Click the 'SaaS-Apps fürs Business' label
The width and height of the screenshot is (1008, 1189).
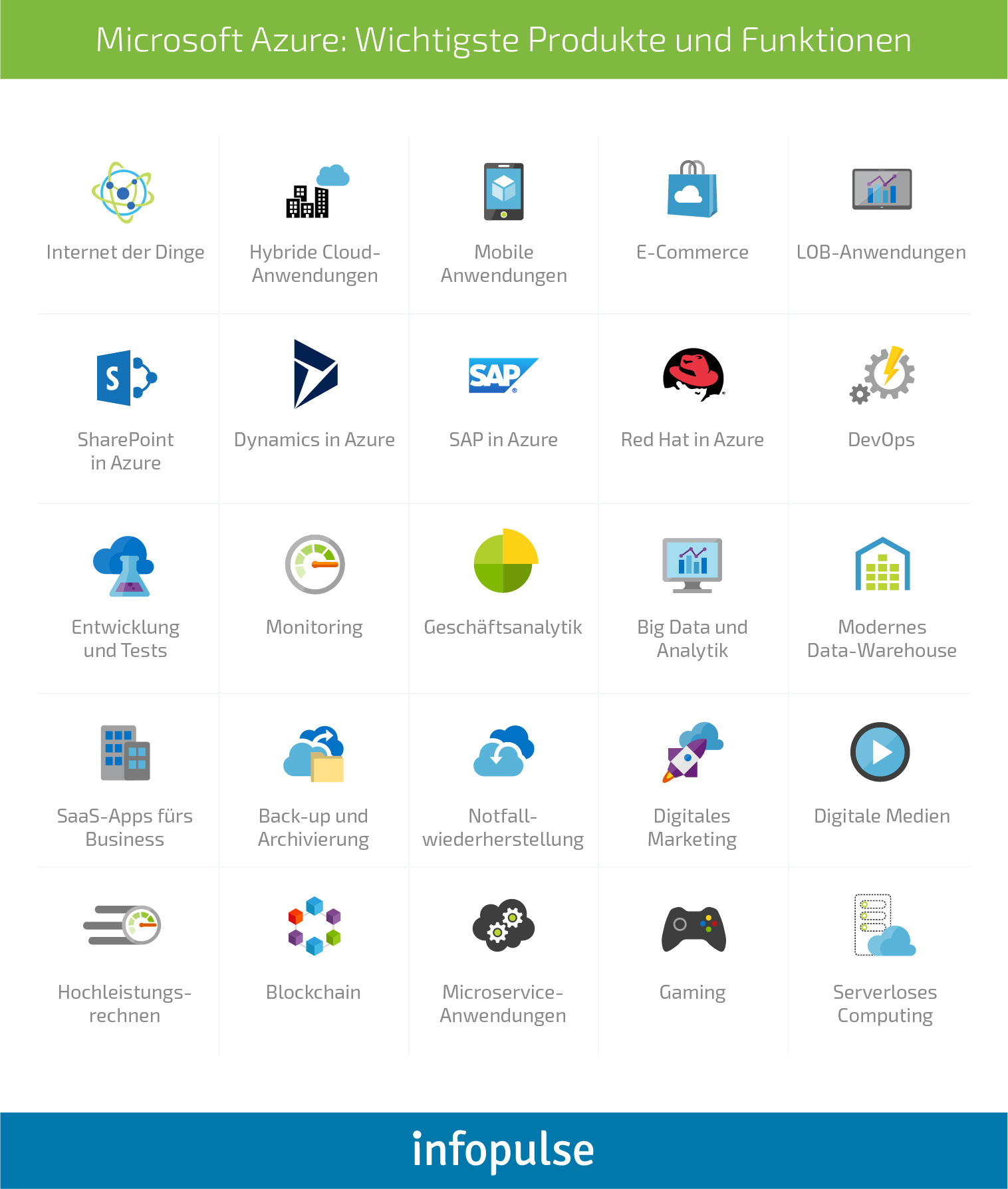click(125, 828)
